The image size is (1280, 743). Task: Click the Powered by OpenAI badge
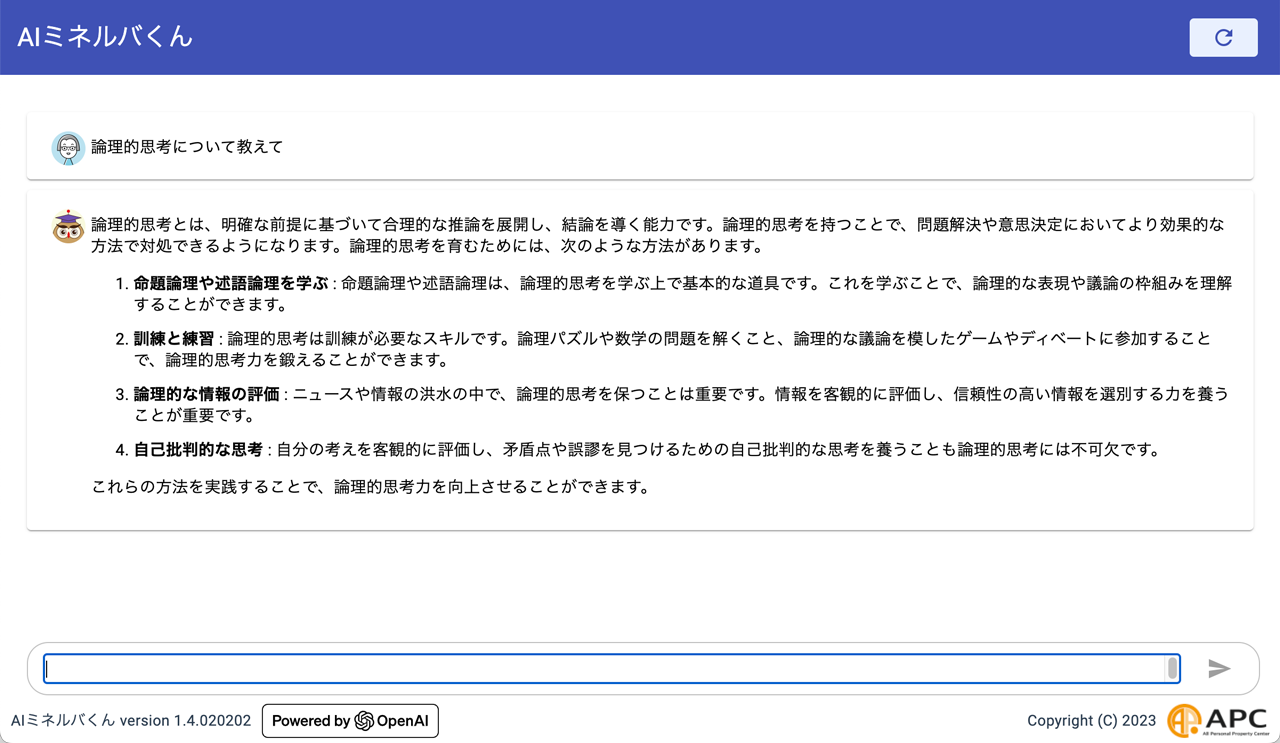(x=350, y=721)
